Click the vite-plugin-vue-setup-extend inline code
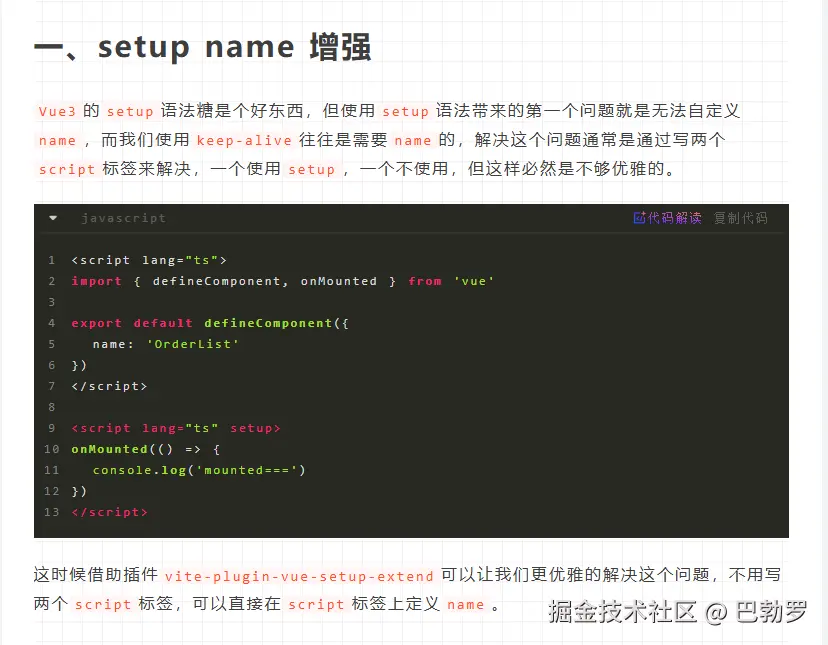Viewport: 828px width, 645px height. (299, 576)
